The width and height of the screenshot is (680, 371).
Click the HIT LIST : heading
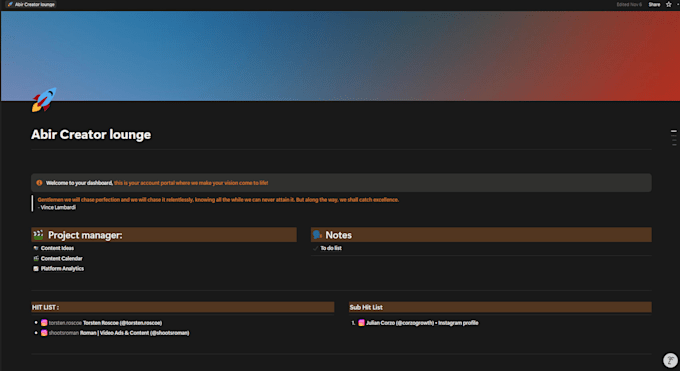click(46, 307)
